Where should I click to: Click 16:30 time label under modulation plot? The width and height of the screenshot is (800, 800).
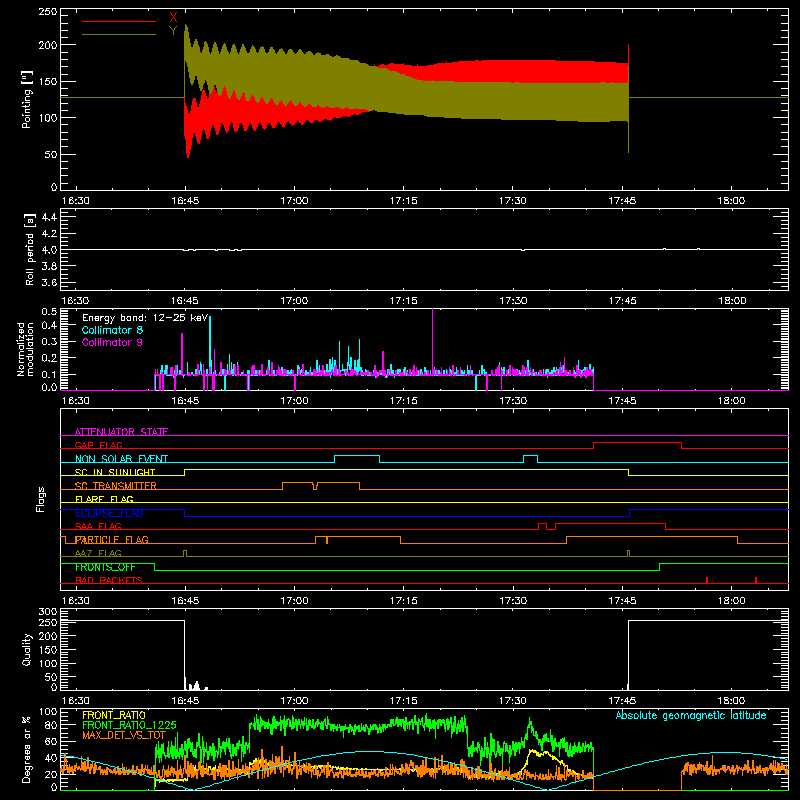coord(76,401)
